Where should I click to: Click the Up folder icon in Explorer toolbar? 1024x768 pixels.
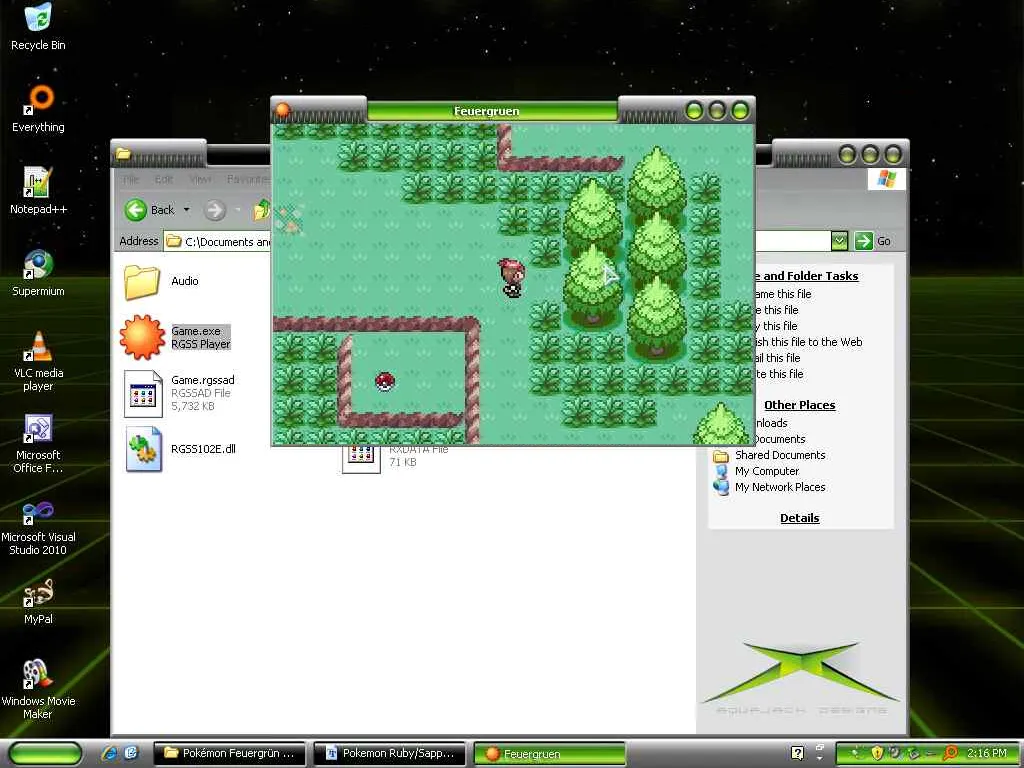coord(262,210)
